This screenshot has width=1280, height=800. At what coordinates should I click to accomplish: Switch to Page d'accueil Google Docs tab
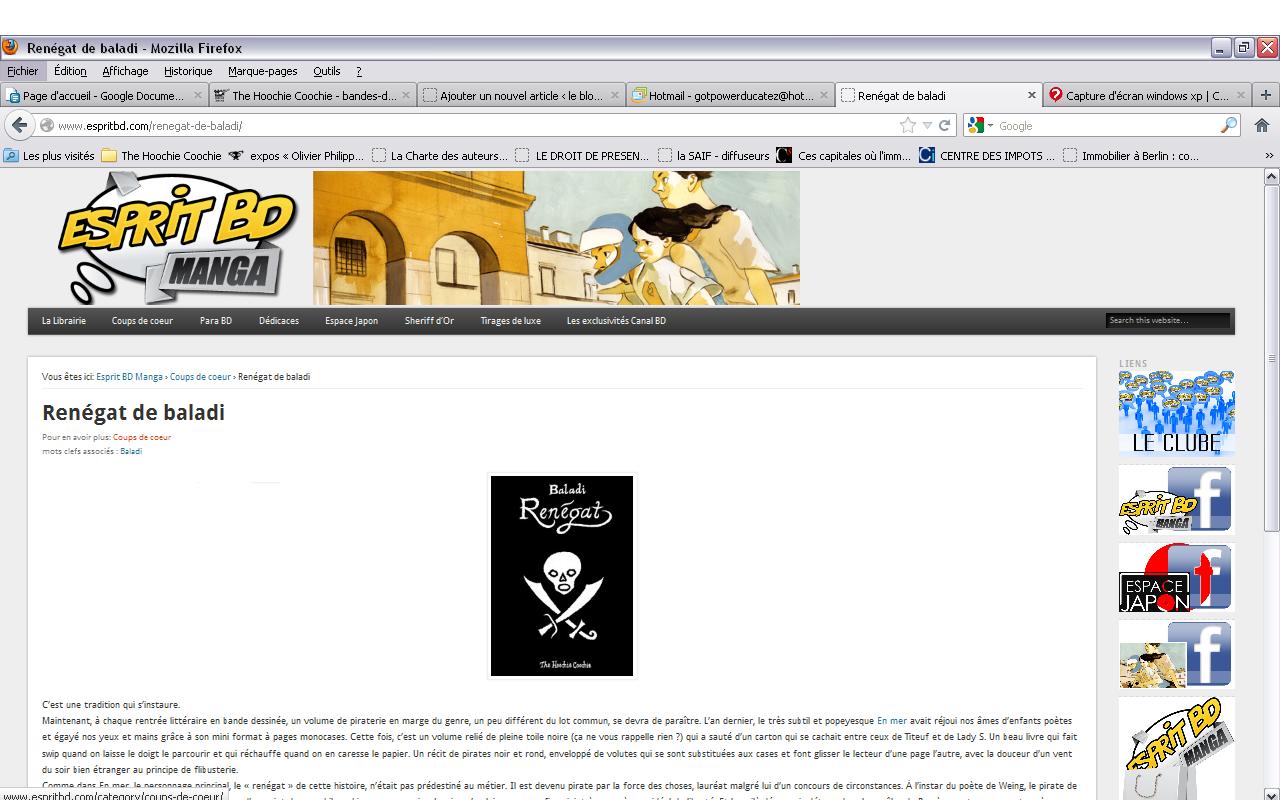104,95
